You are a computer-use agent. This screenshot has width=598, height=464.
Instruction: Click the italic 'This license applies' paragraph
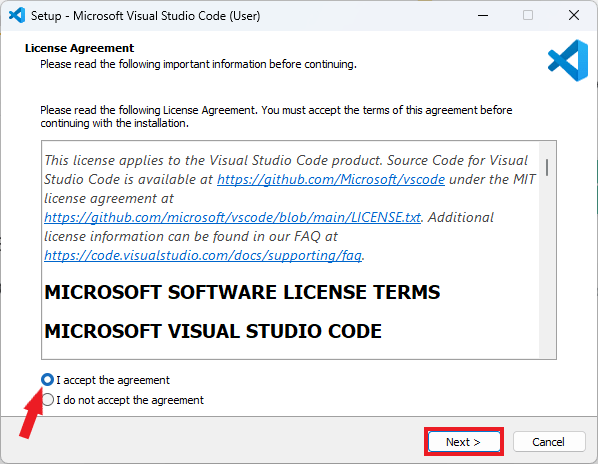[290, 208]
